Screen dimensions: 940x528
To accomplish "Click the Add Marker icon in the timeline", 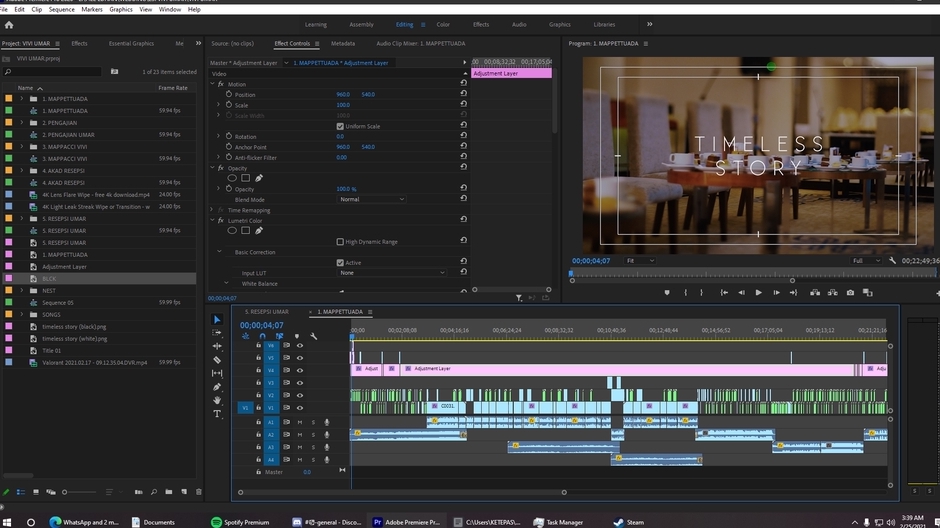I will 296,336.
